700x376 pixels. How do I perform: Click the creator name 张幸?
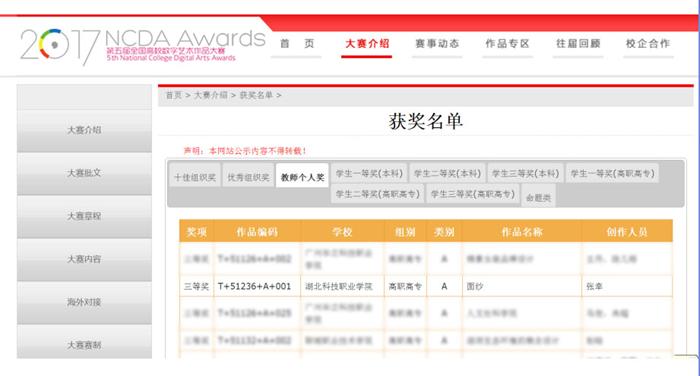(x=594, y=286)
